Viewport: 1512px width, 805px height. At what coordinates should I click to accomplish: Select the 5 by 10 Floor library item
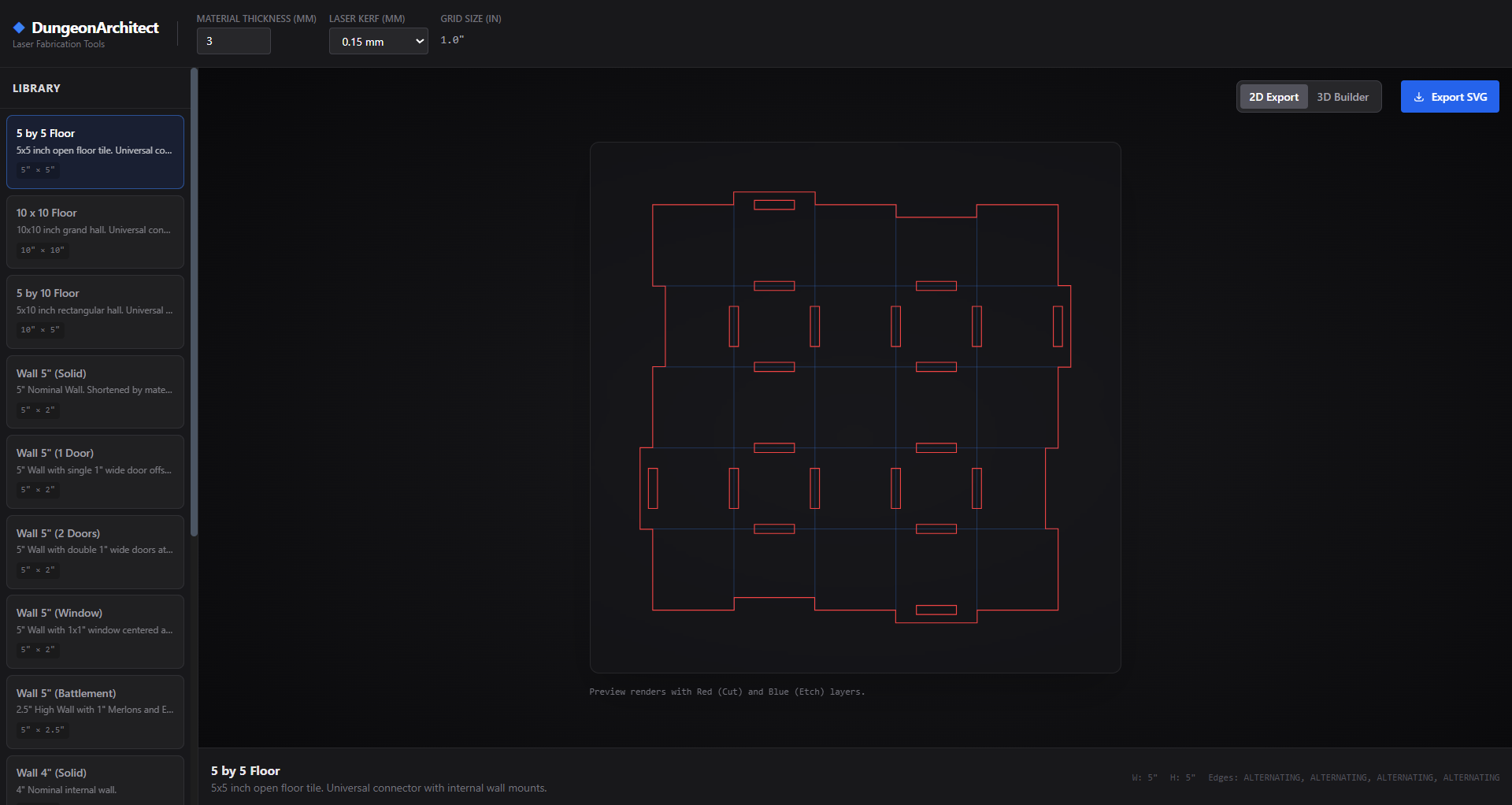point(95,312)
